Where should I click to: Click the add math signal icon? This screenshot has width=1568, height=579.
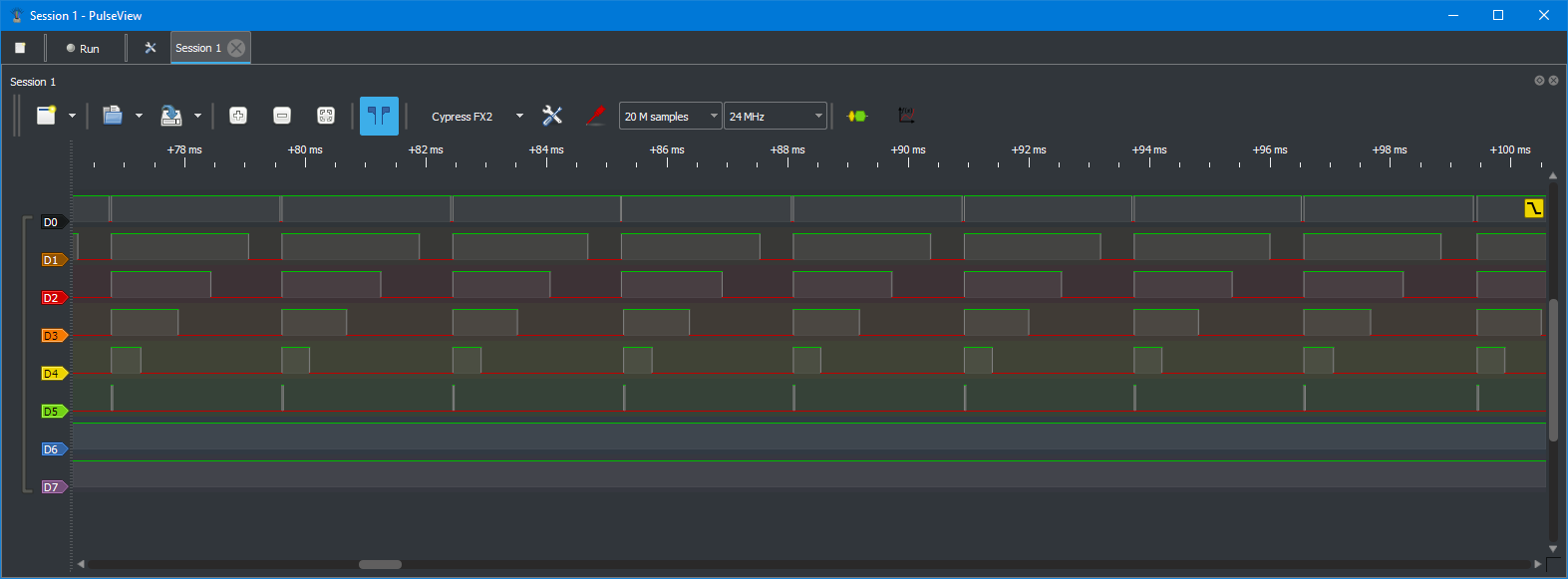click(x=906, y=116)
